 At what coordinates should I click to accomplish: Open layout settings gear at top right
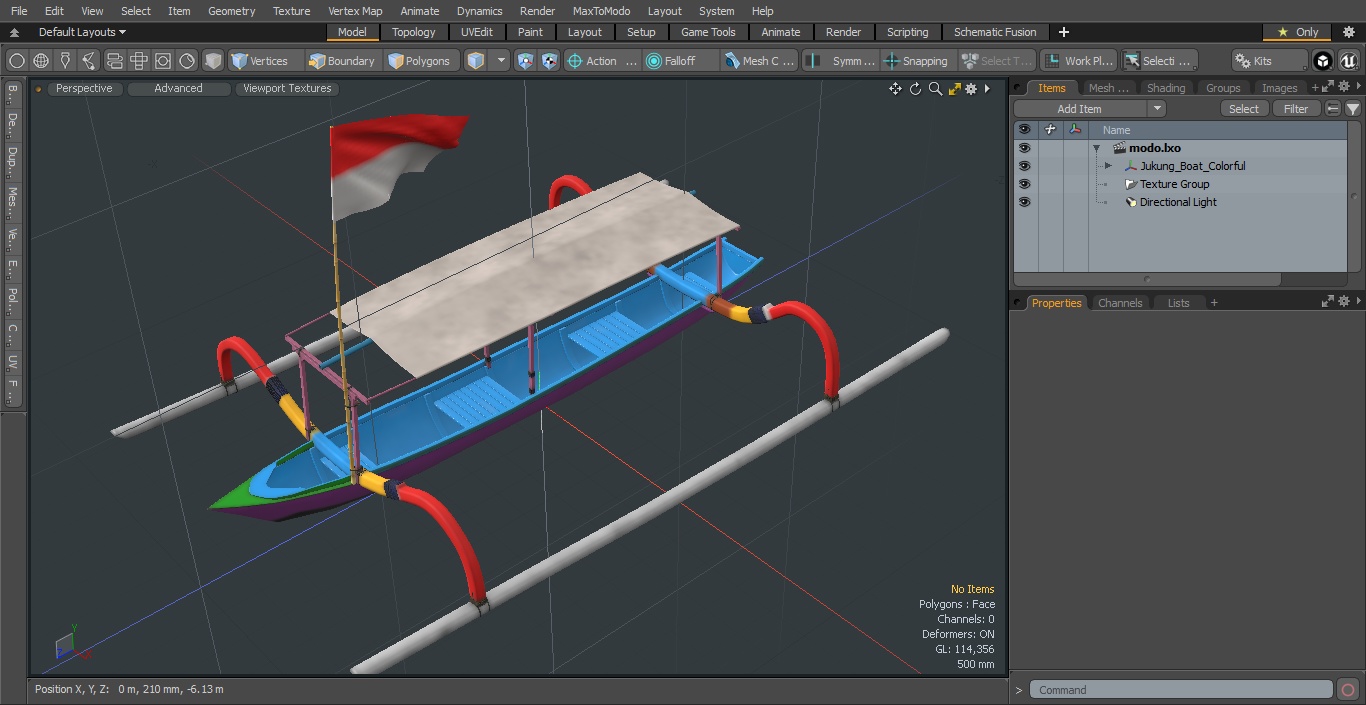click(x=1348, y=32)
